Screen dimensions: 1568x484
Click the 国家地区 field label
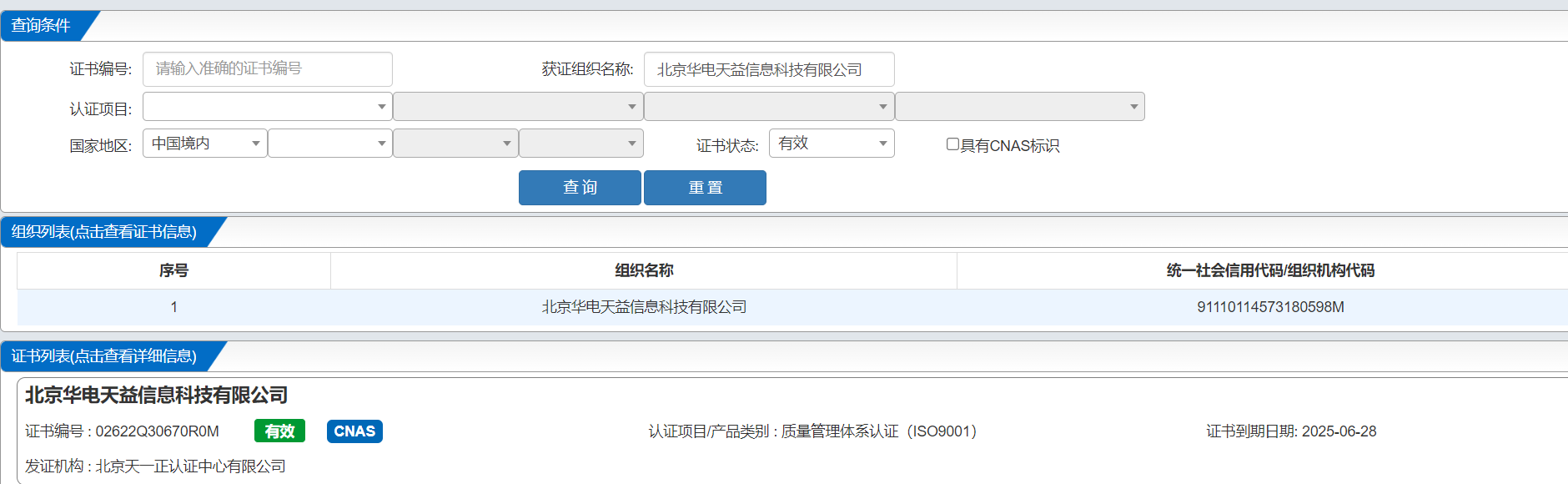coord(100,146)
